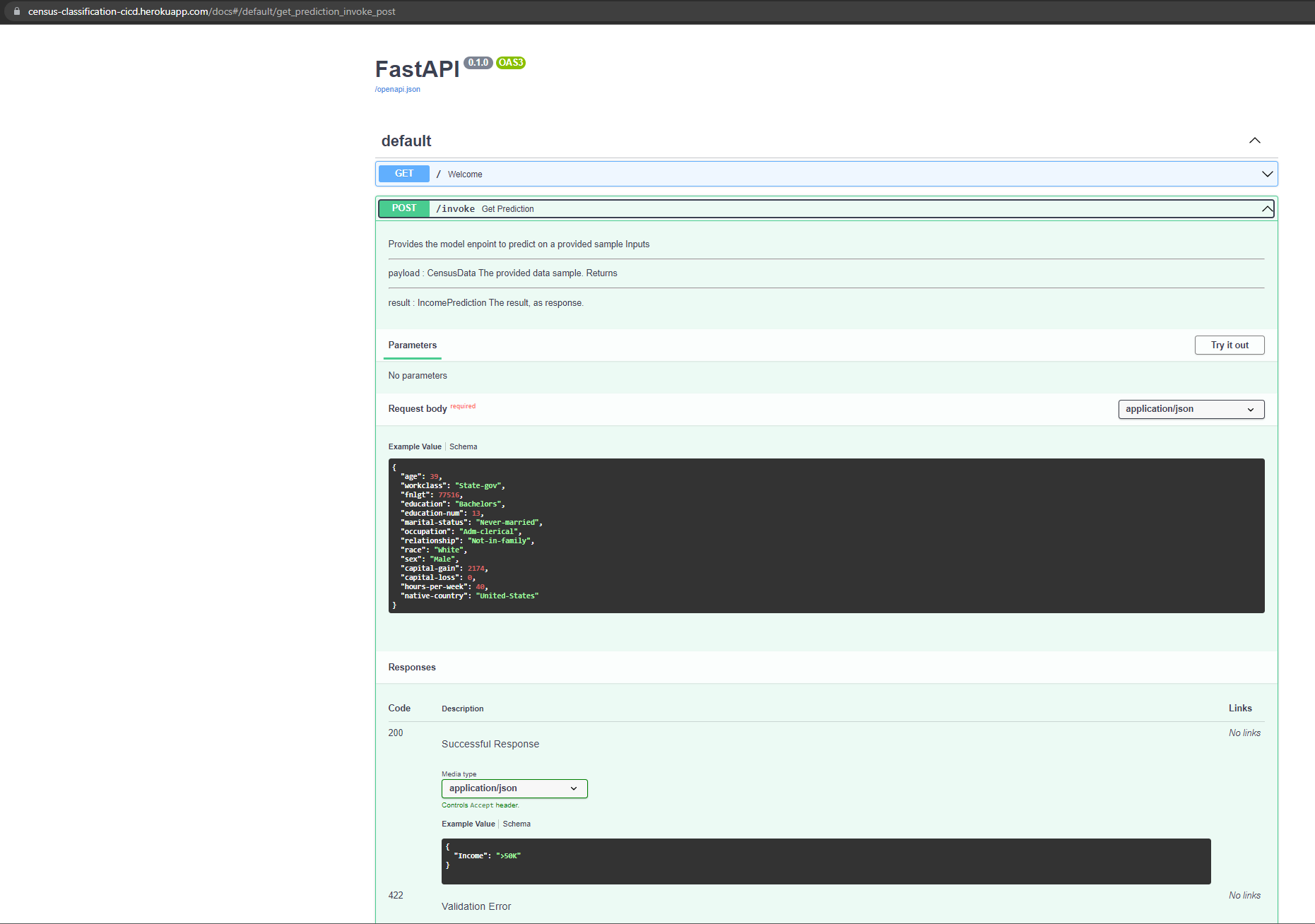Screen dimensions: 1315x924
Task: Open the request body content type dropdown
Action: (1191, 409)
